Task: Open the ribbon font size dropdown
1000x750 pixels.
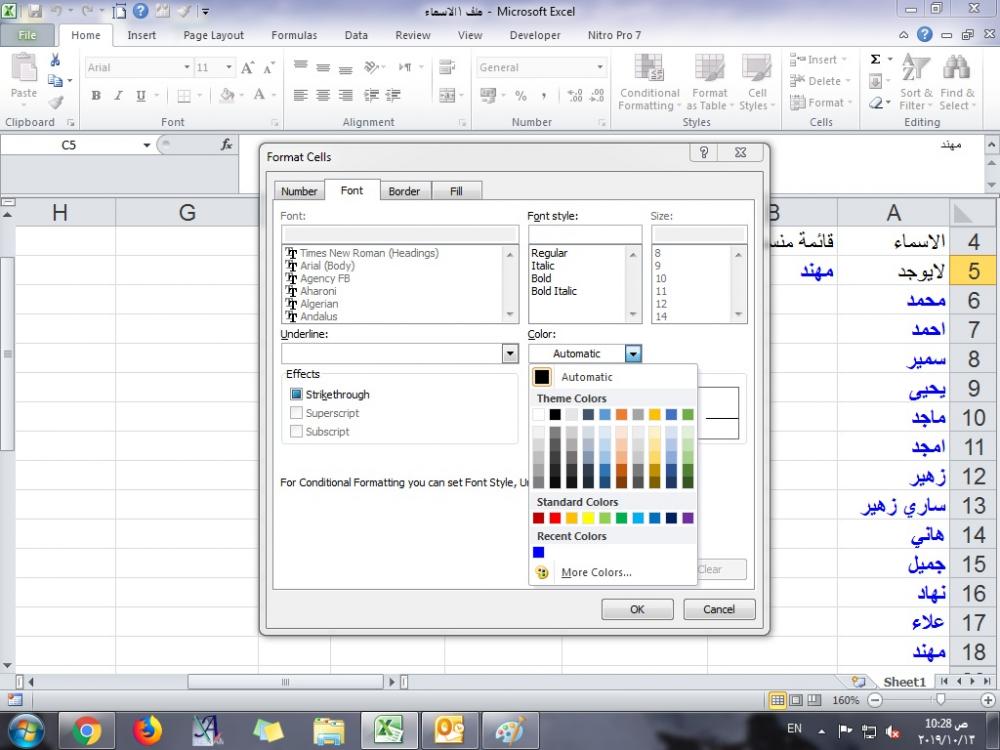Action: click(228, 68)
